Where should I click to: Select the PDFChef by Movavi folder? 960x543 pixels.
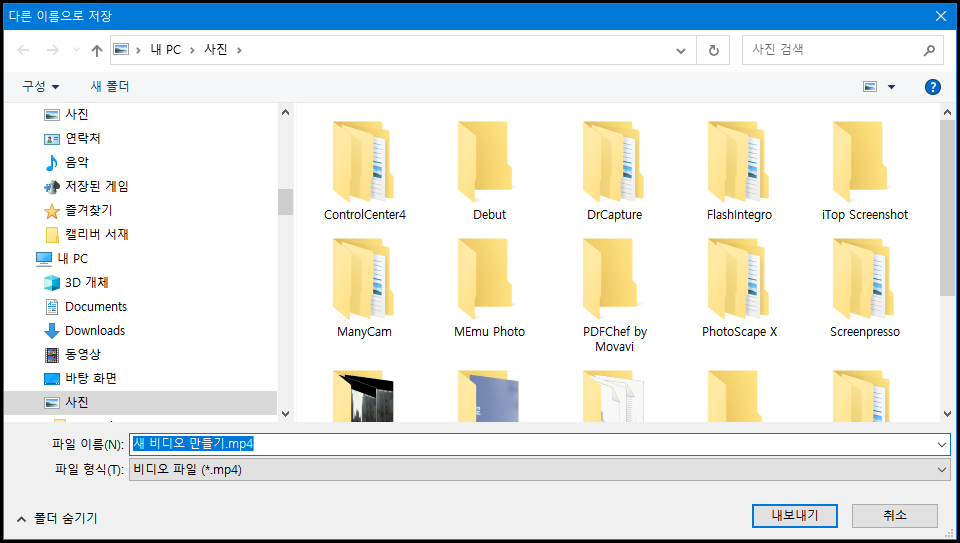(614, 295)
